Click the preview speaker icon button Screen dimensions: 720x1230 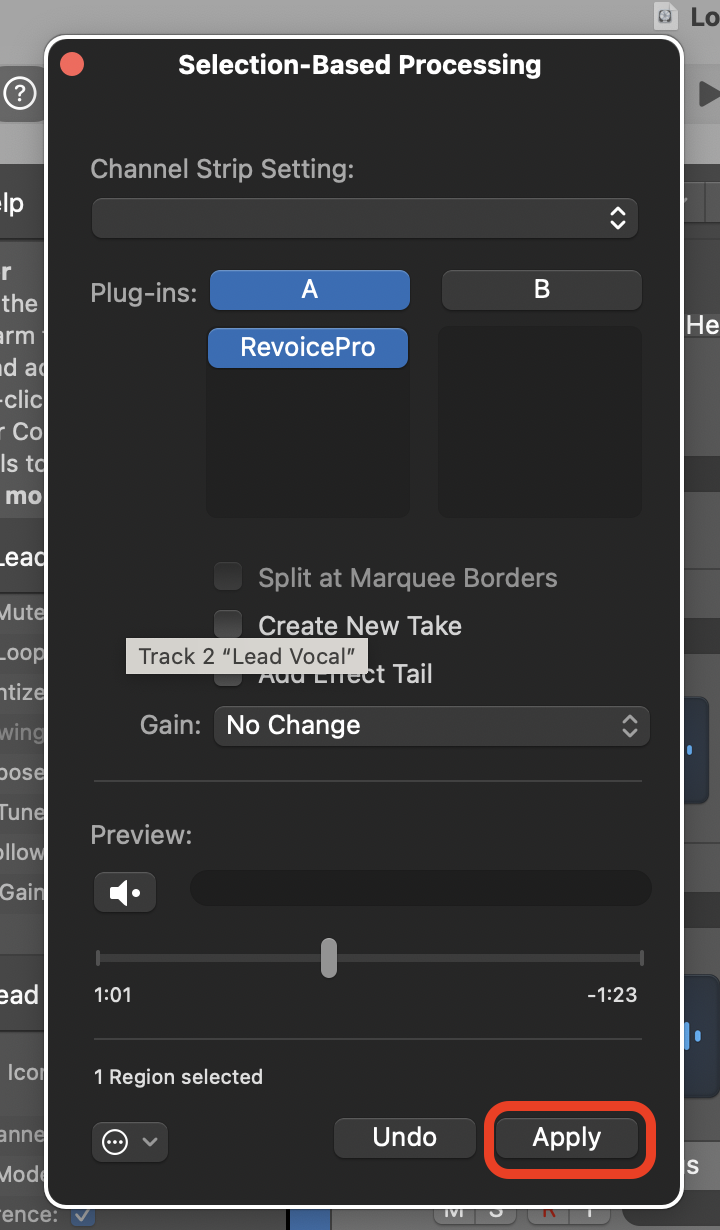point(125,892)
